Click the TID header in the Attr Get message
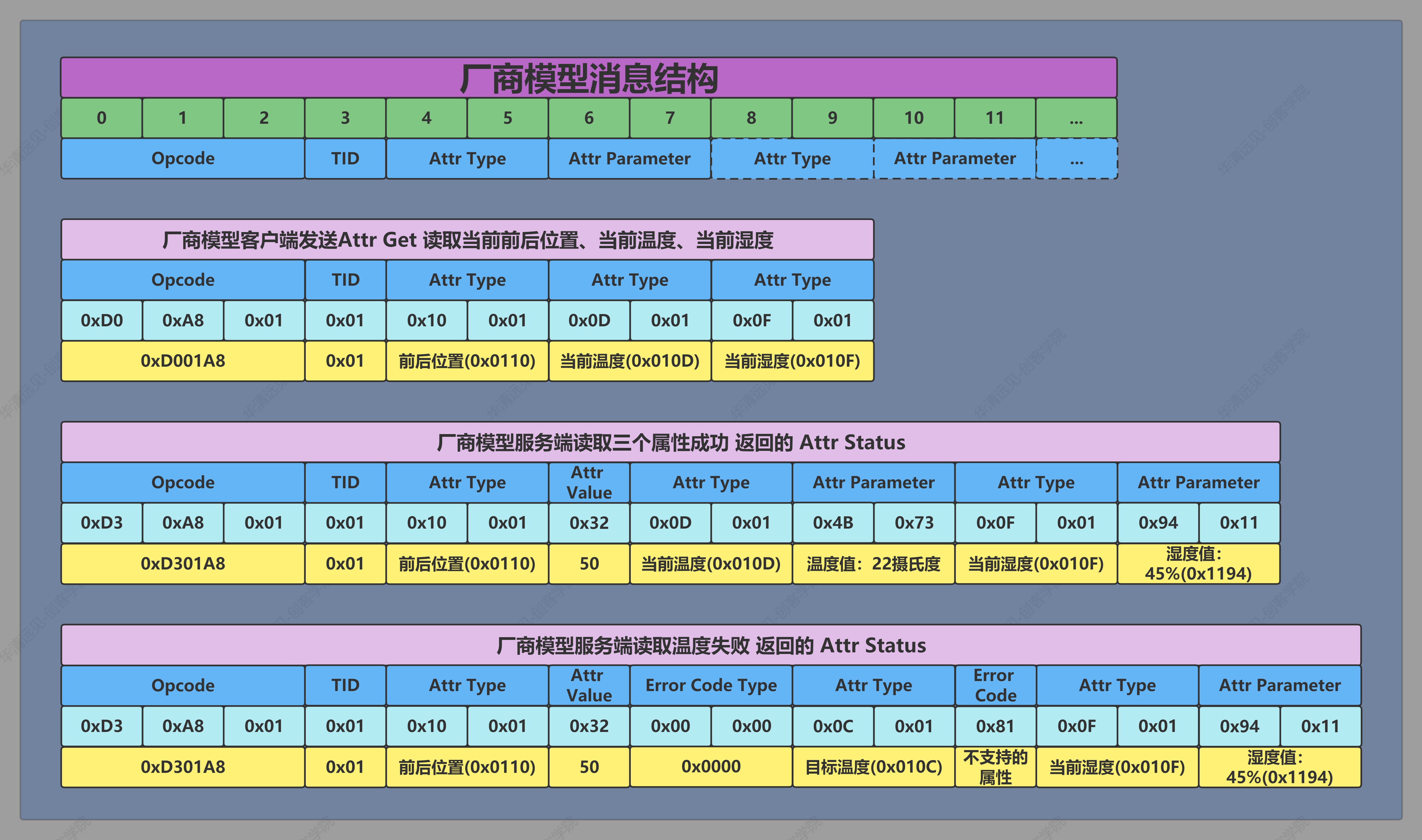Image resolution: width=1422 pixels, height=840 pixels. 345,280
